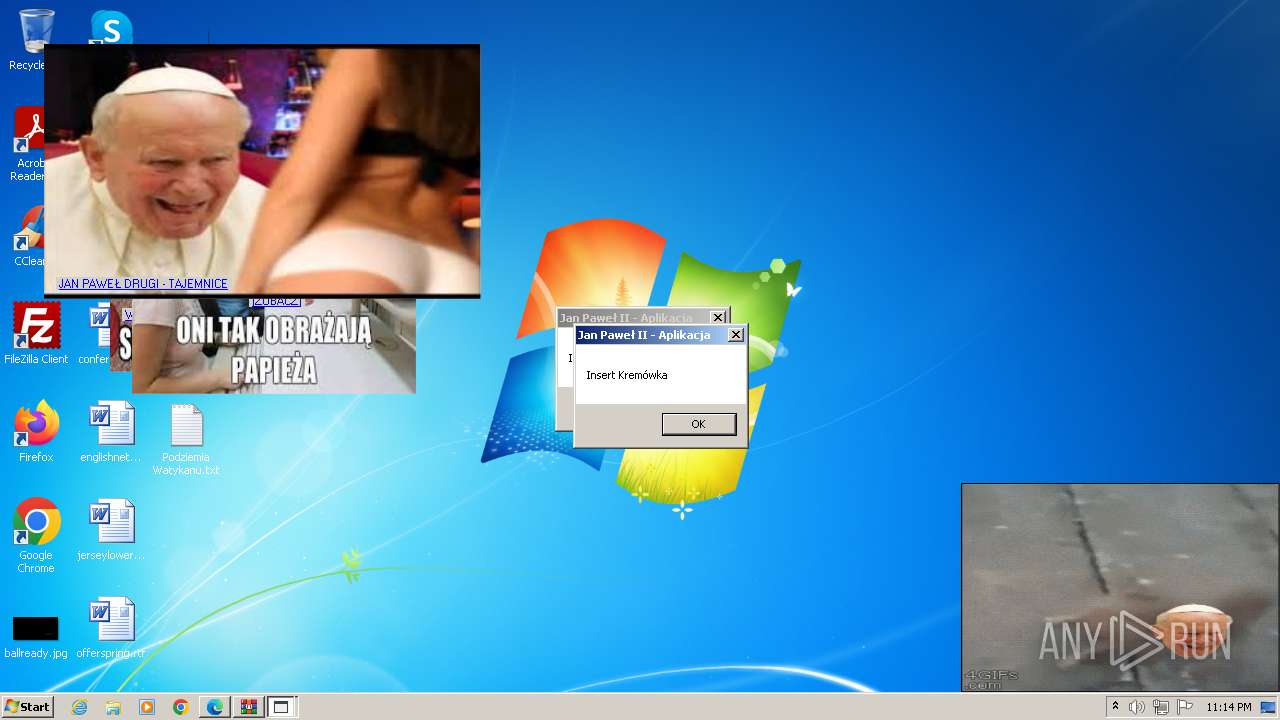
Task: Close the front Jan Paweł II dialog
Action: tap(736, 335)
